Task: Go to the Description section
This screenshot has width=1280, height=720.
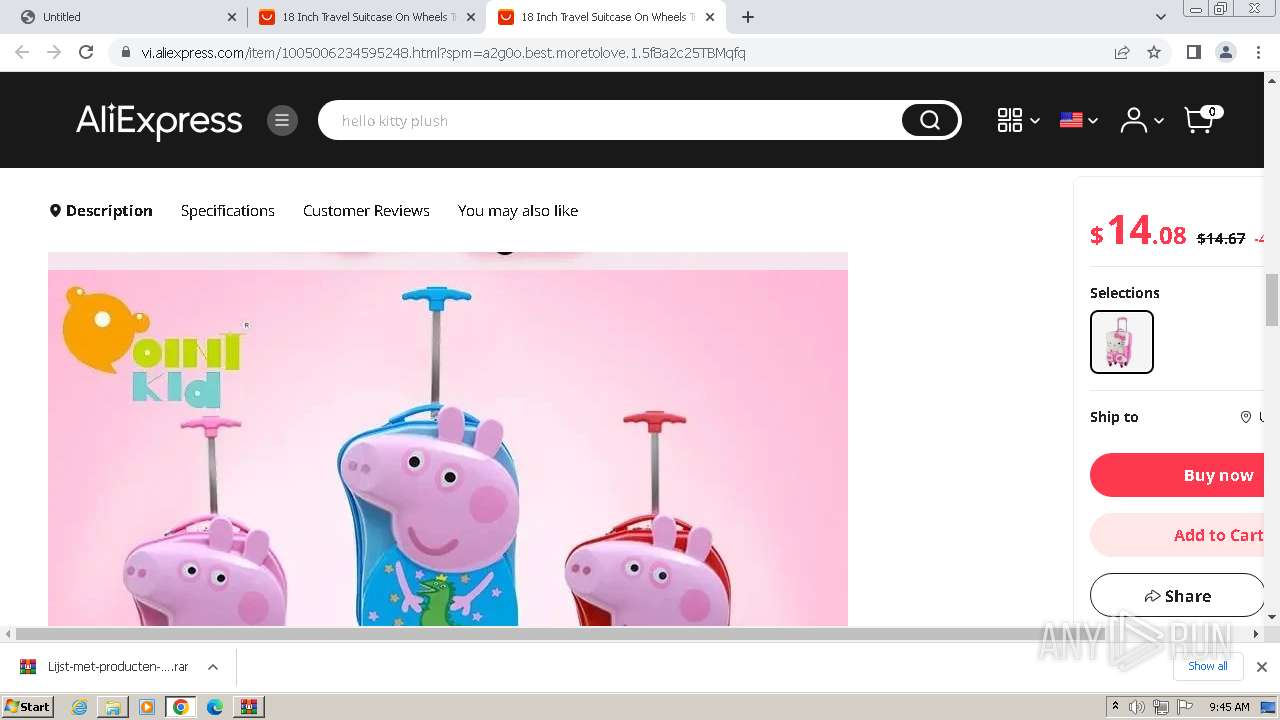Action: [101, 210]
